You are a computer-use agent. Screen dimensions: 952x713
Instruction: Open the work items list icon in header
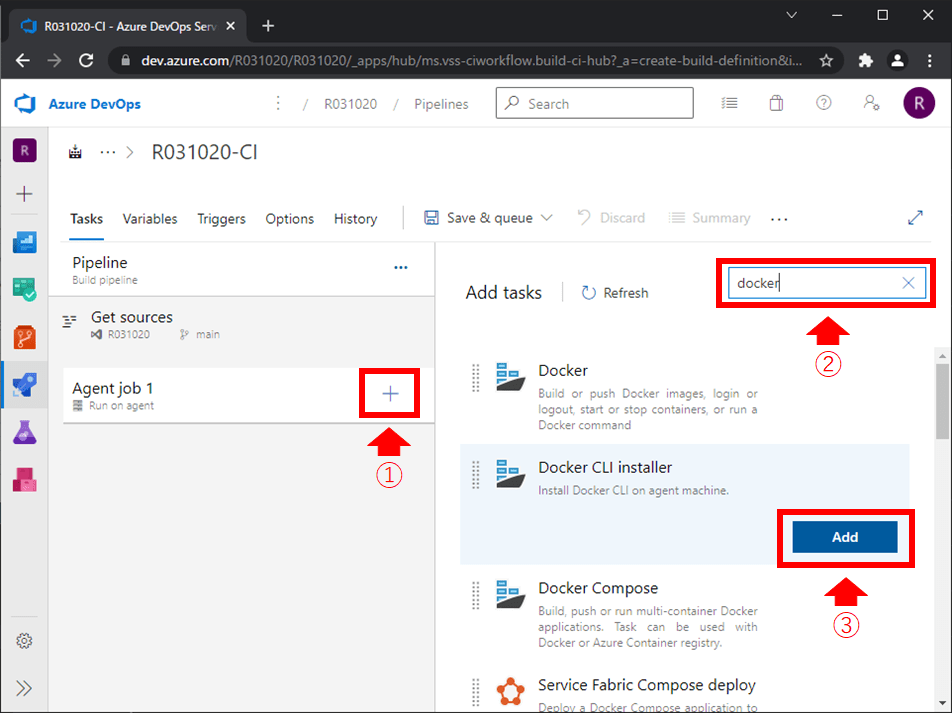tap(729, 103)
